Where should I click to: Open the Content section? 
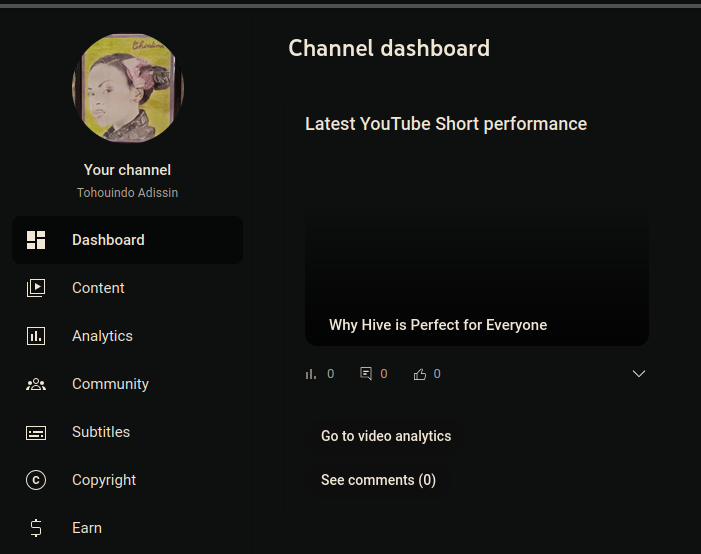click(127, 288)
